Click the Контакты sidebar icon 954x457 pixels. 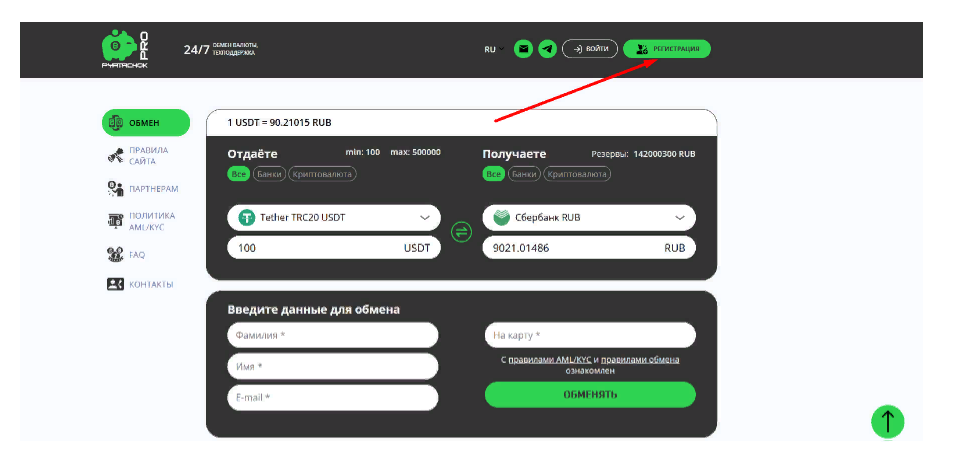pyautogui.click(x=115, y=284)
